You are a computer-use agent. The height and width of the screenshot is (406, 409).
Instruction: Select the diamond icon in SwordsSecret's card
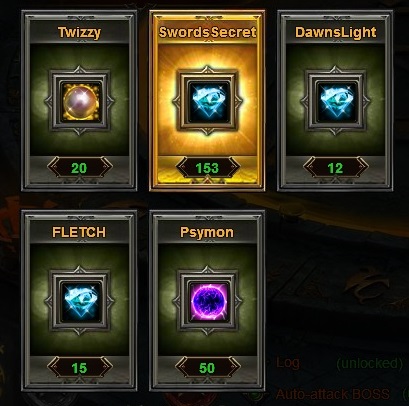click(207, 101)
